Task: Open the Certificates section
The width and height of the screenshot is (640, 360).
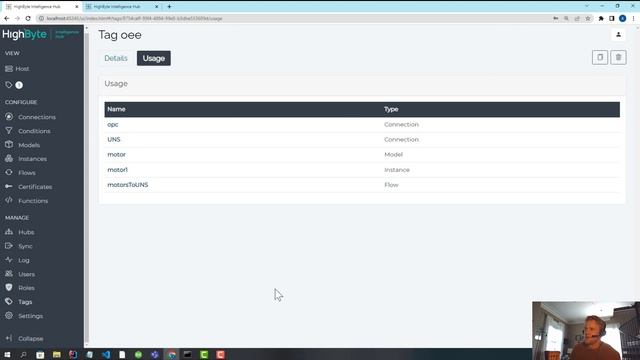Action: point(29,187)
